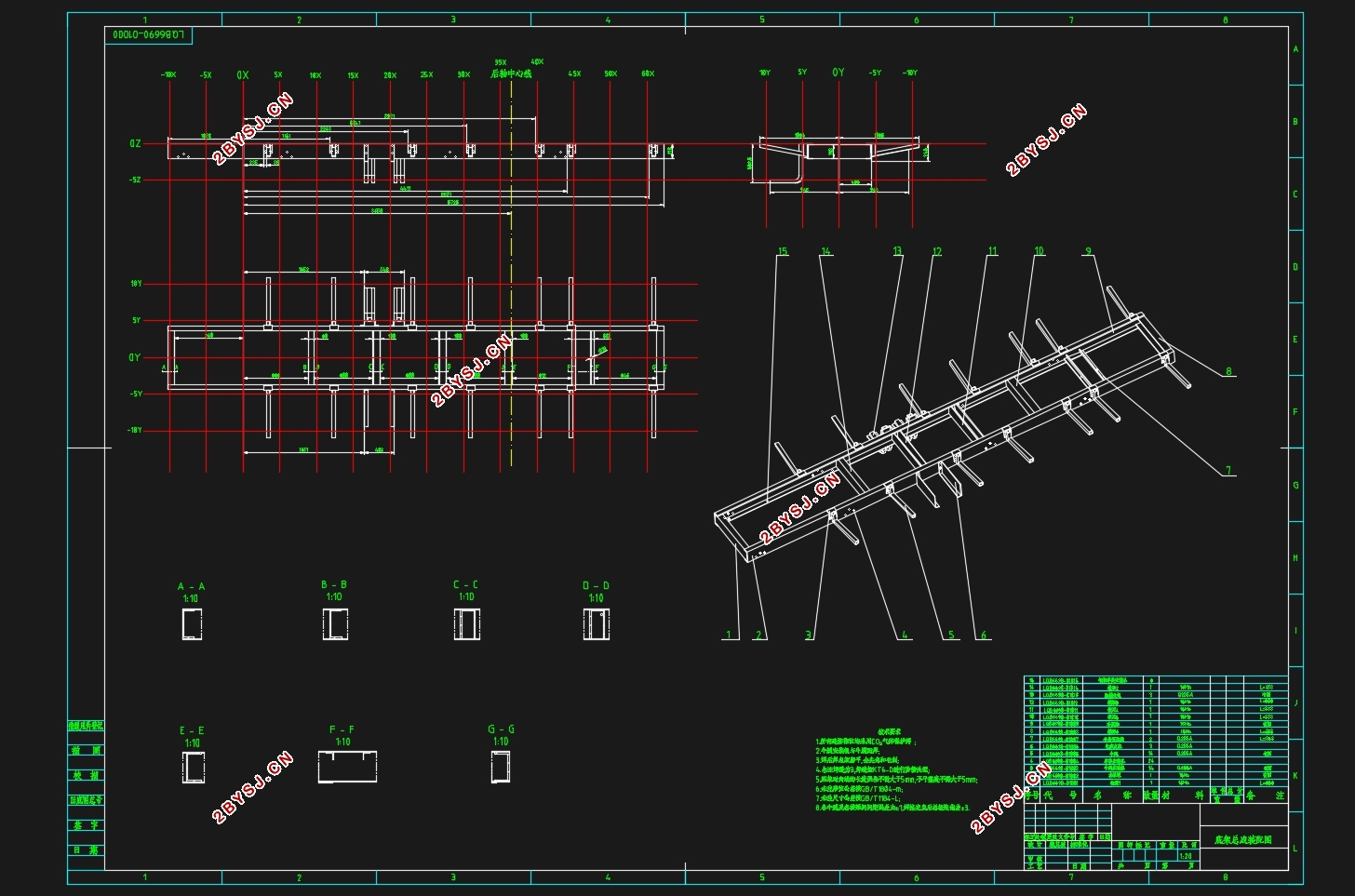
Task: Select the 25X grid label
Action: (426, 74)
